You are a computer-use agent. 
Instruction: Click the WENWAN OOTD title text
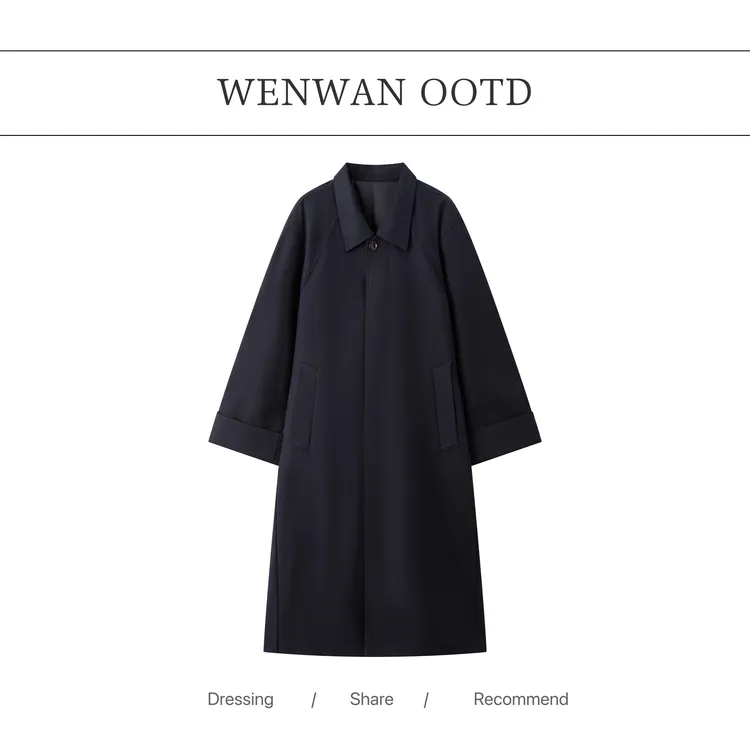tap(375, 92)
